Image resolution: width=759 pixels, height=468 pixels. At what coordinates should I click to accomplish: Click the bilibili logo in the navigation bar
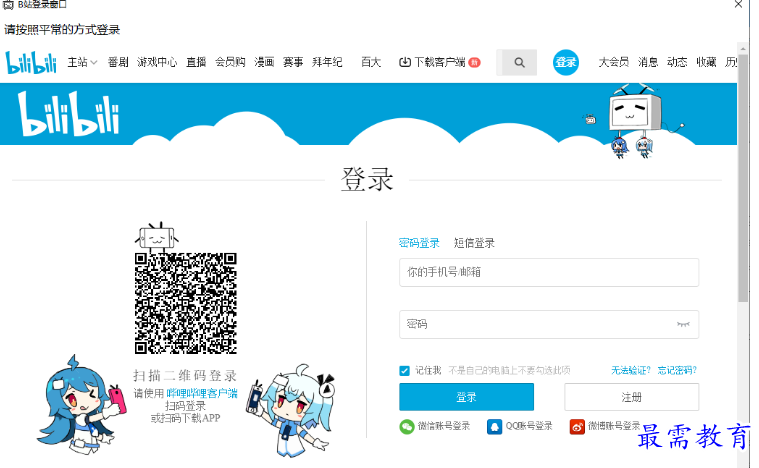pyautogui.click(x=31, y=62)
